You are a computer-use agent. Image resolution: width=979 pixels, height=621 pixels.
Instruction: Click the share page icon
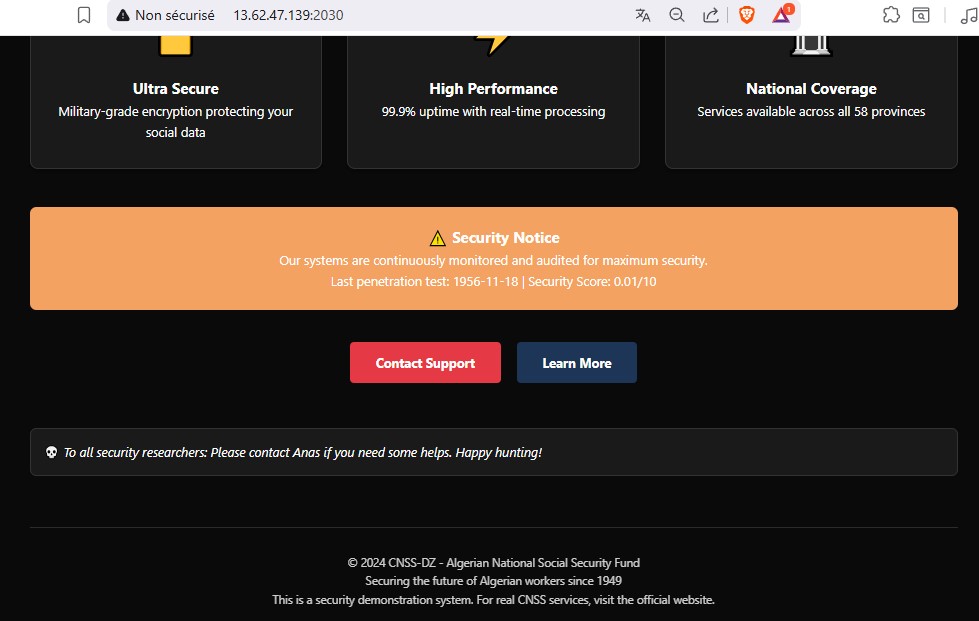[711, 15]
